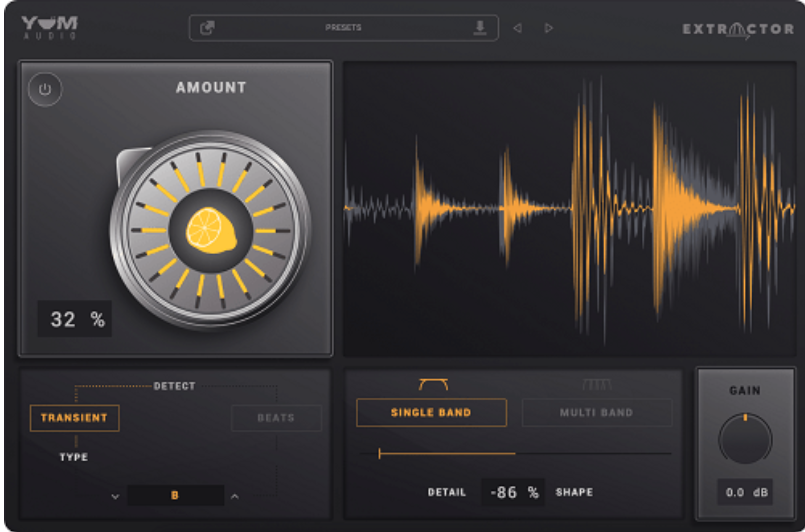Click the Yum Audio logo
Screen dimensions: 805x532
tap(49, 27)
